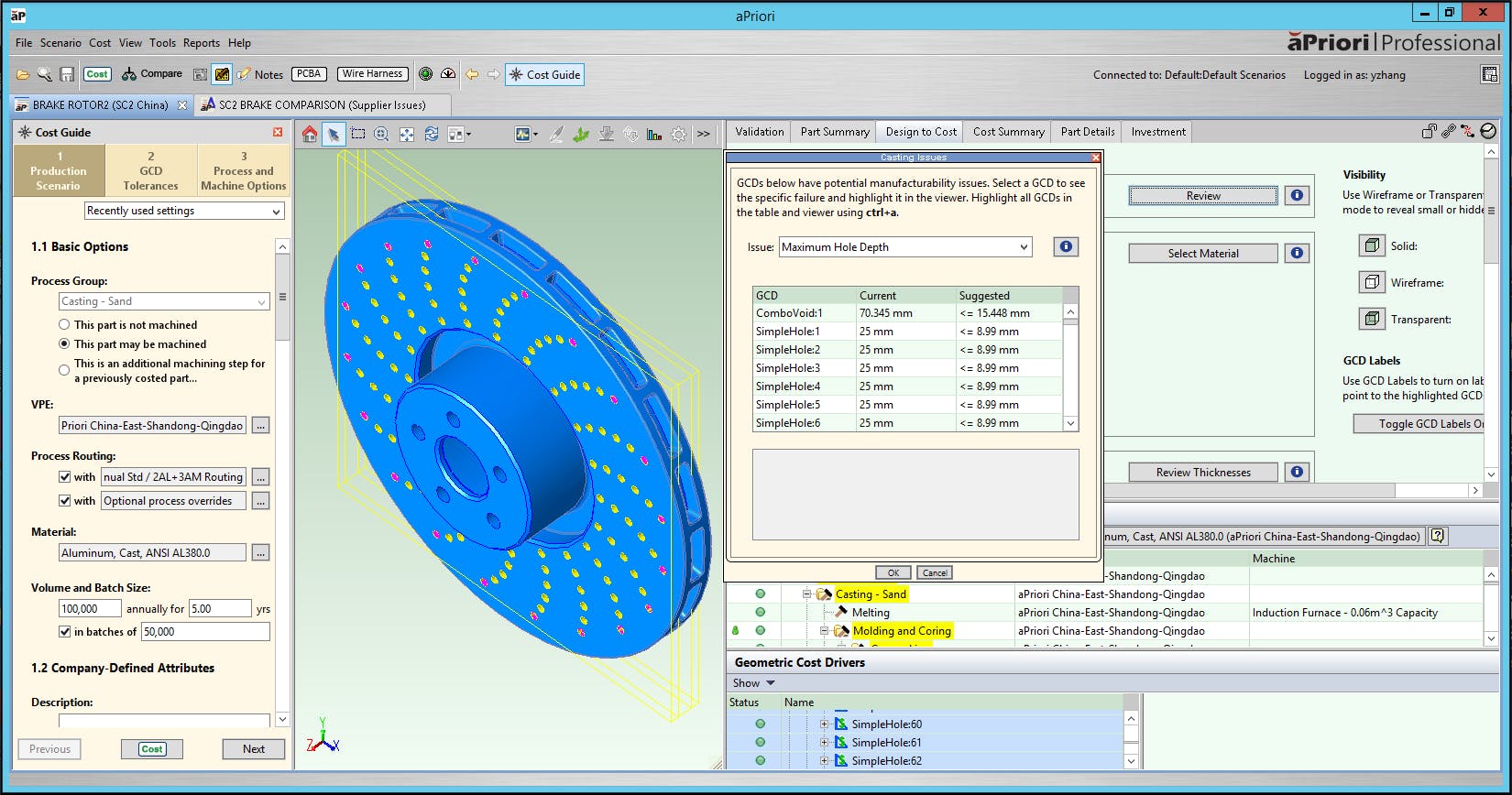Toggle the 'in batches of' checkbox
Image resolution: width=1512 pixels, height=795 pixels.
point(65,631)
